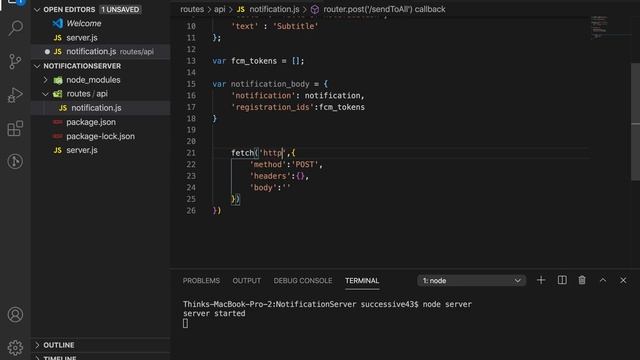
Task: Click the 'POST' method string on line 22
Action: [304, 164]
